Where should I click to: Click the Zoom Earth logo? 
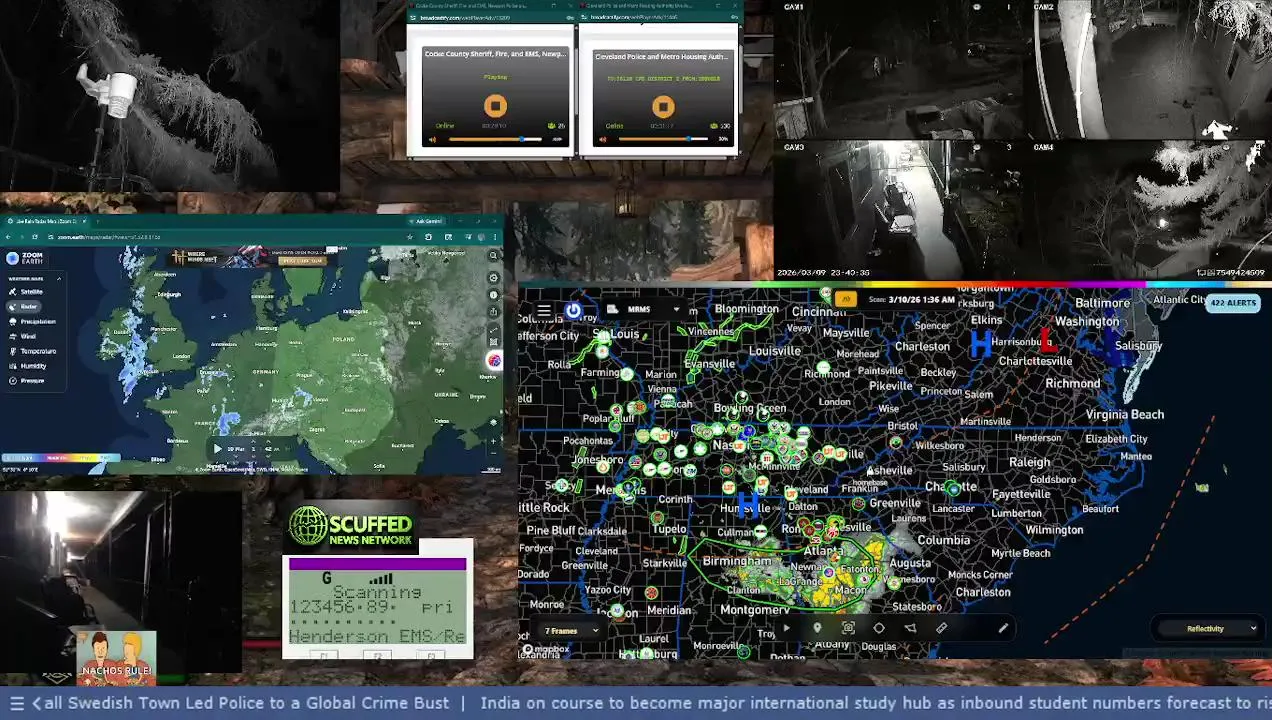(26, 258)
